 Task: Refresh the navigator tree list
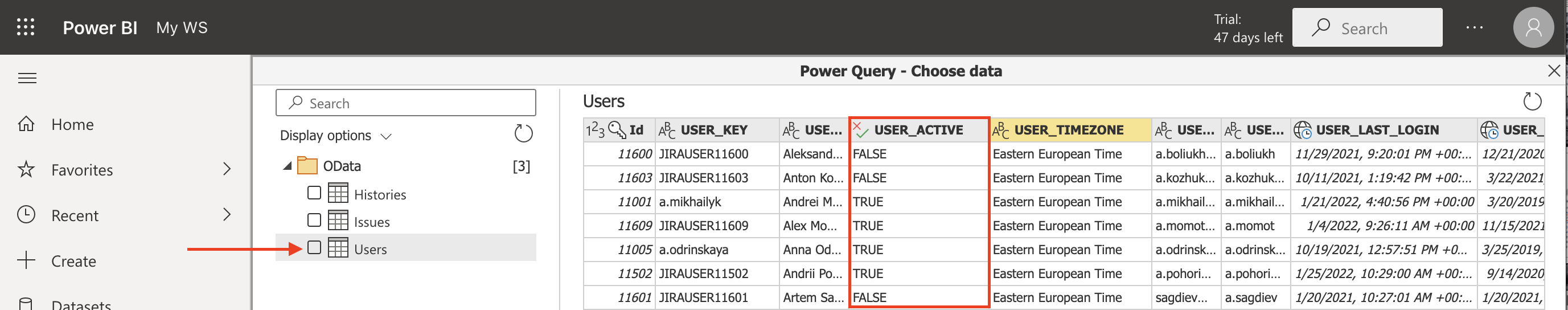(x=523, y=133)
